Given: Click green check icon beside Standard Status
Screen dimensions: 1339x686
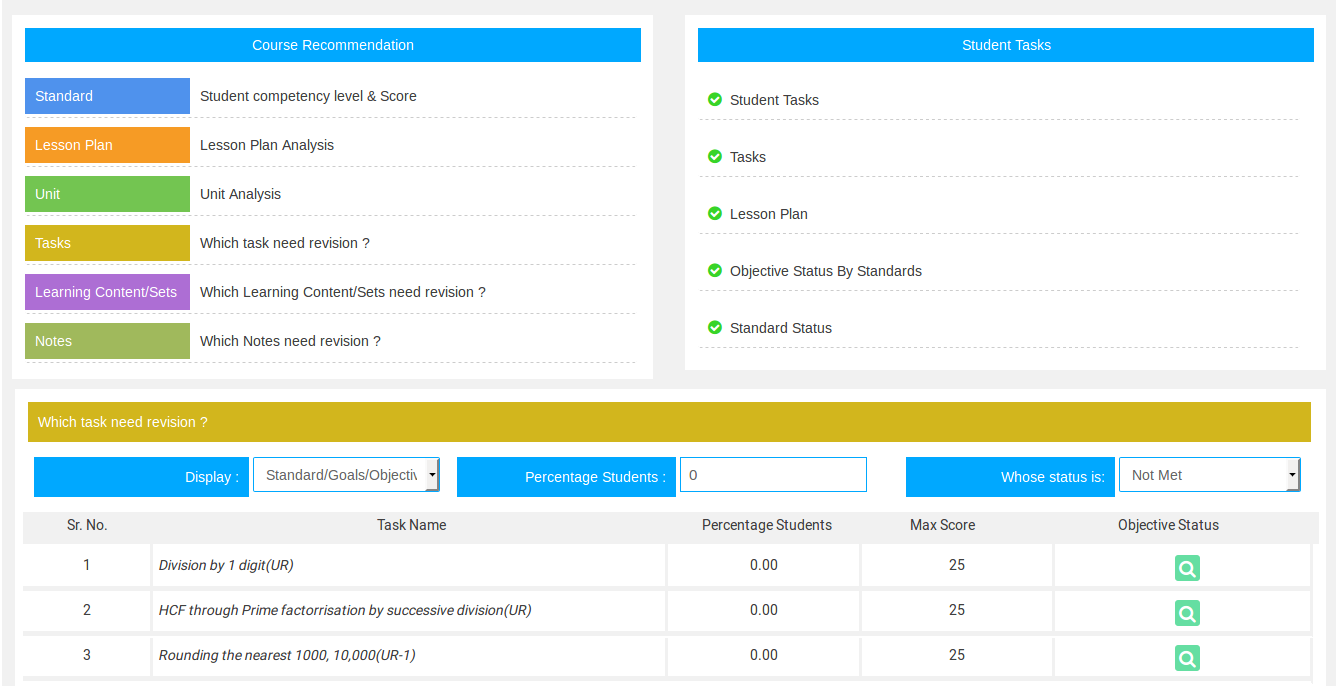Looking at the screenshot, I should (x=715, y=327).
